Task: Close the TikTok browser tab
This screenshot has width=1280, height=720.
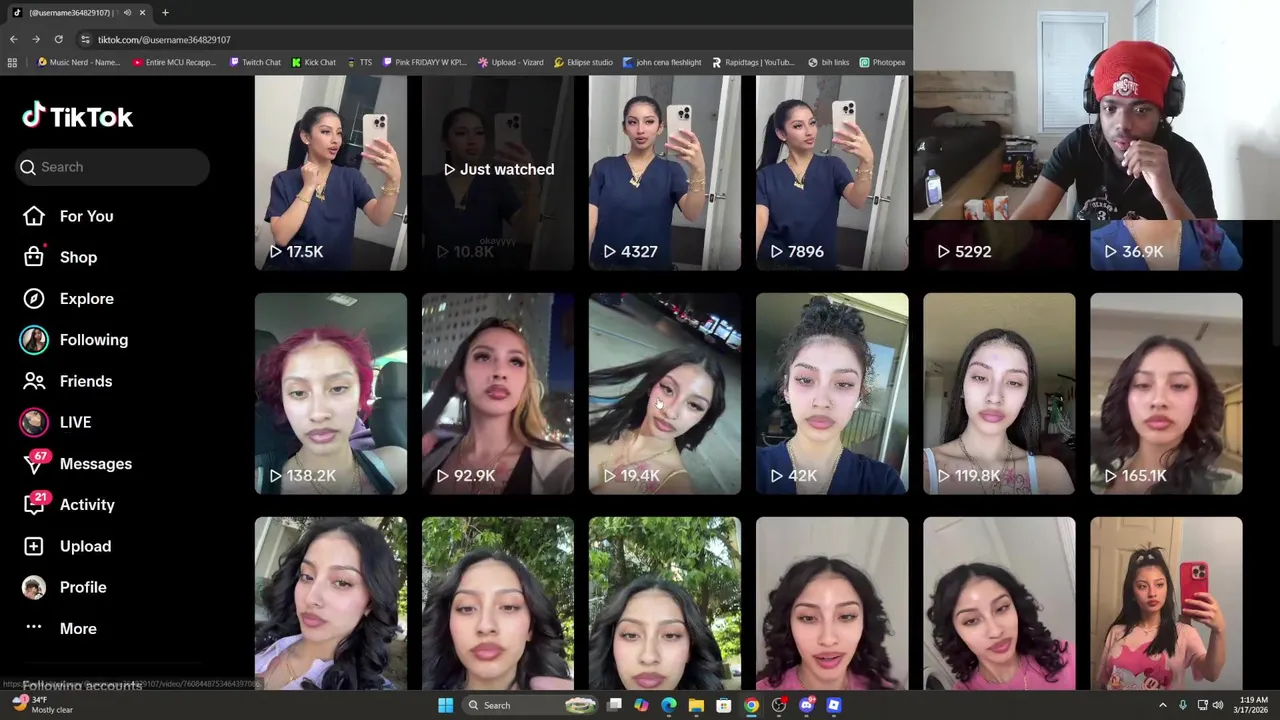Action: click(142, 13)
